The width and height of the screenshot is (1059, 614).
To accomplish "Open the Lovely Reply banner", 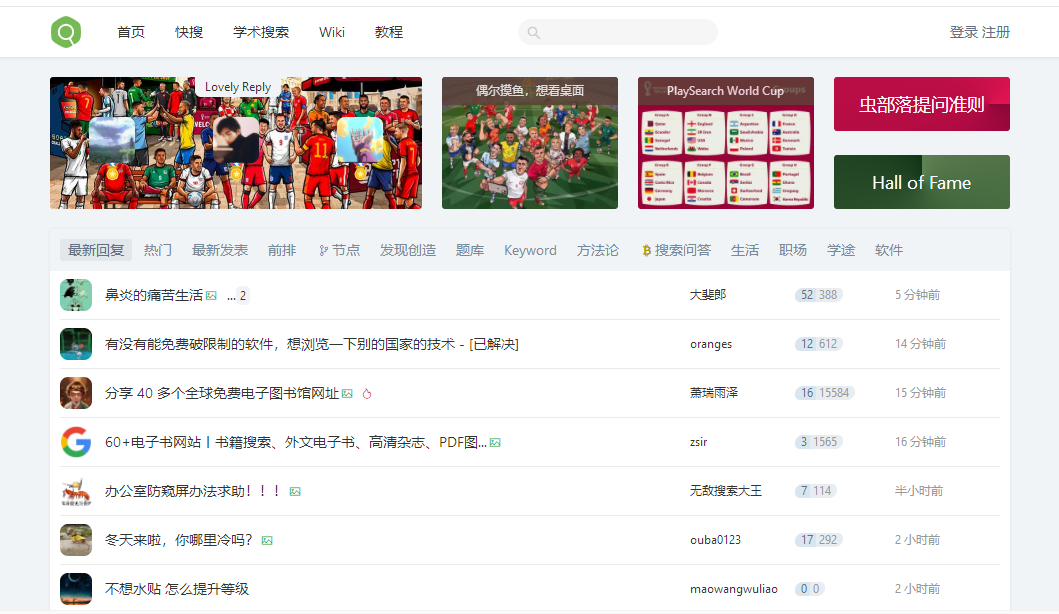I will point(236,143).
